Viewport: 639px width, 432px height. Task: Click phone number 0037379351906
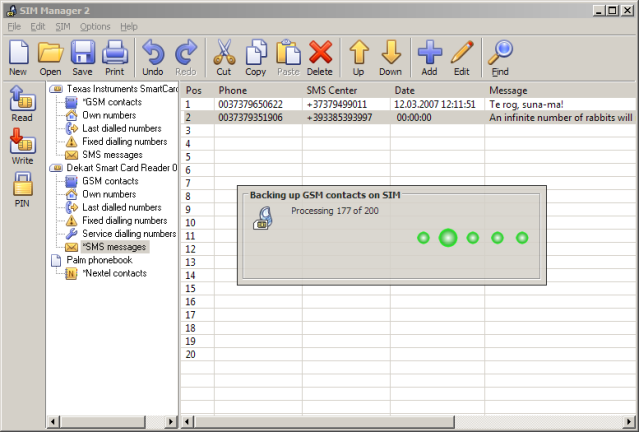click(x=250, y=118)
